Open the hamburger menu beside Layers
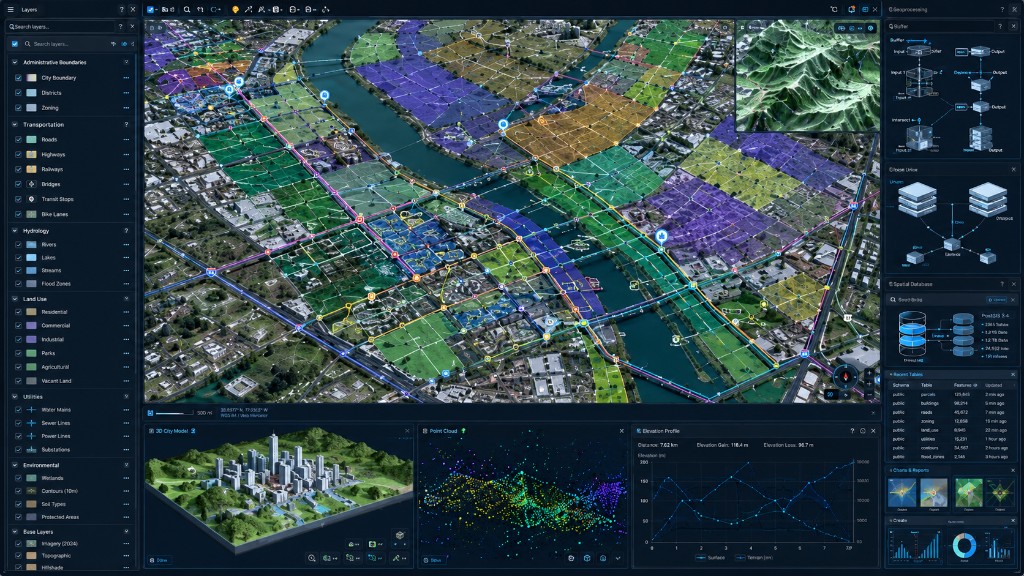Screen dimensions: 1024x576 [x=10, y=10]
